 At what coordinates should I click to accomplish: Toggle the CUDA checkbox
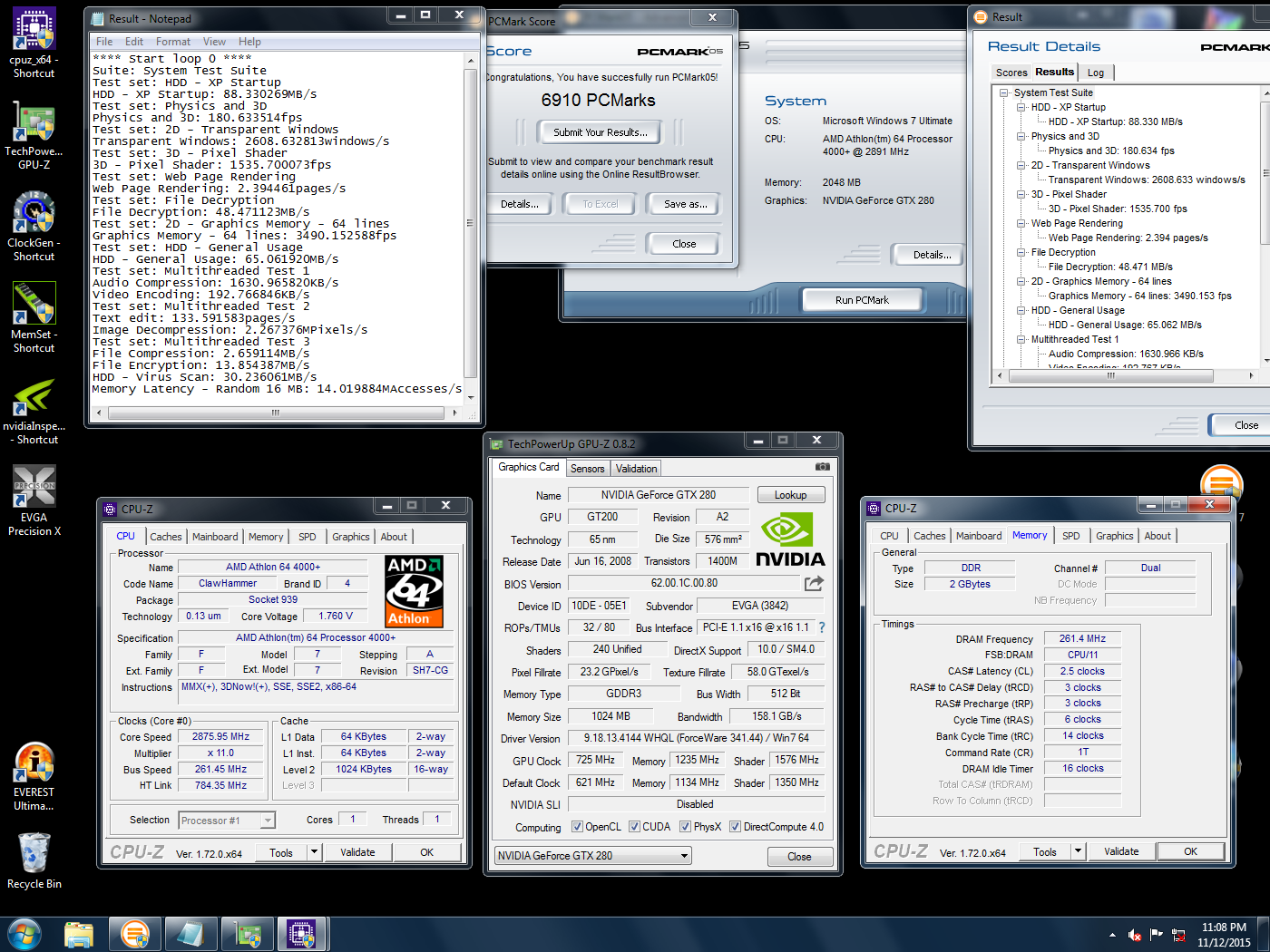[x=634, y=827]
